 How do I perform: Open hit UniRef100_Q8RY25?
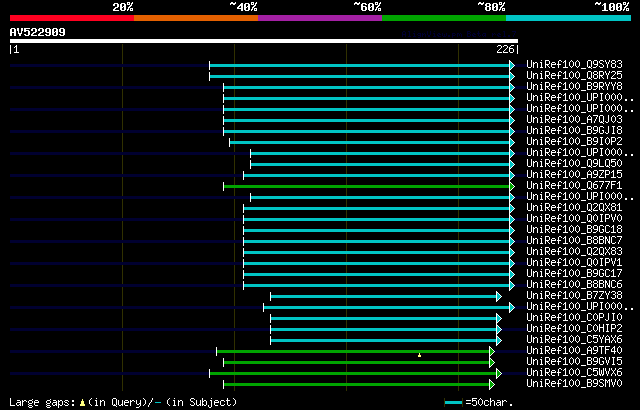click(x=574, y=75)
